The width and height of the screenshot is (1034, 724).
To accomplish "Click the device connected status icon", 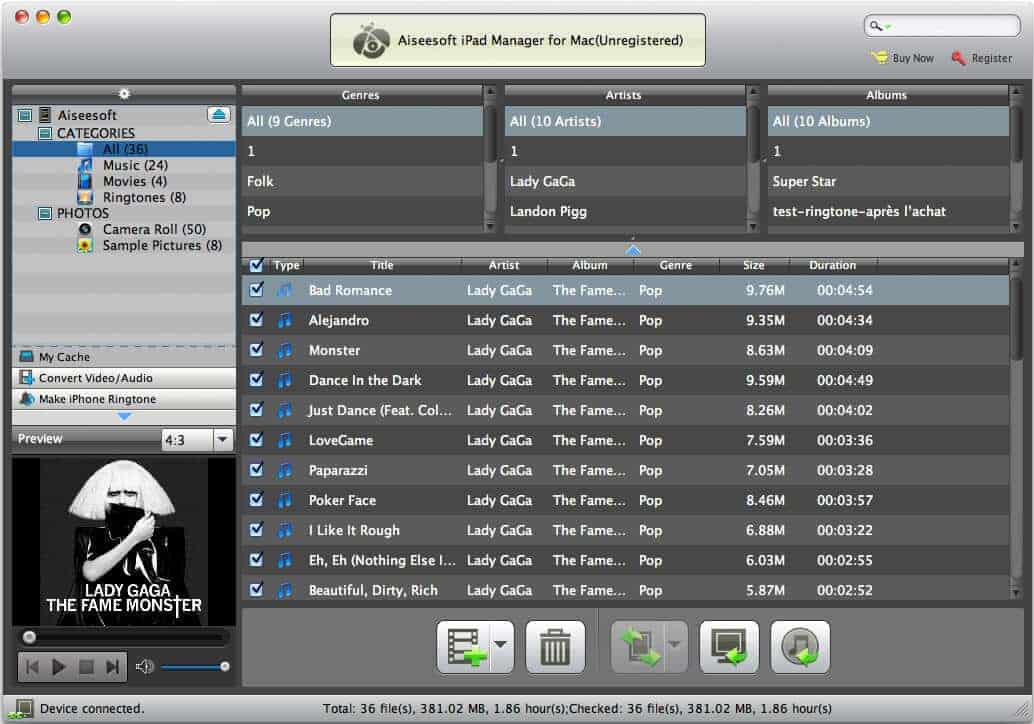I will pyautogui.click(x=21, y=709).
